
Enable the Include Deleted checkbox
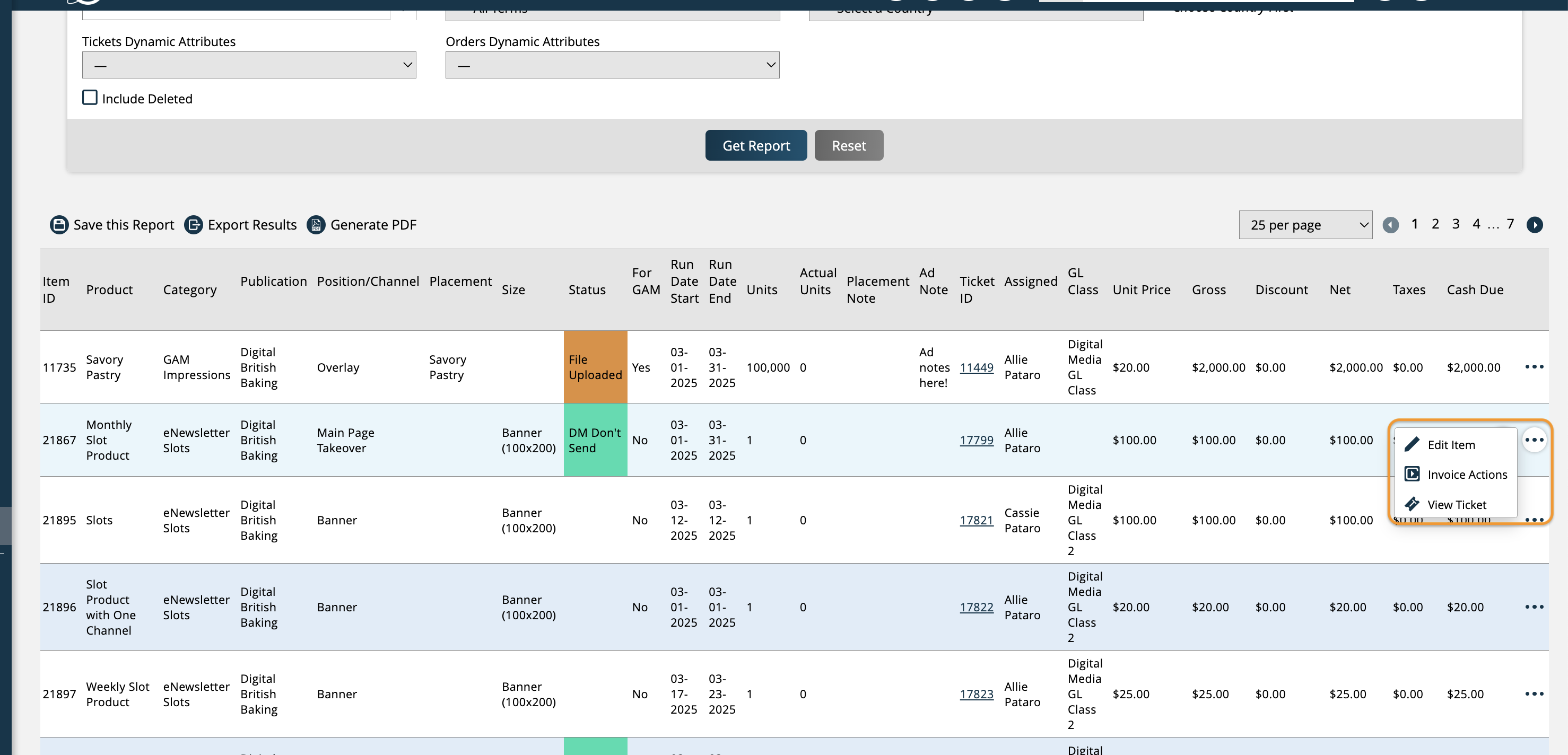click(x=90, y=98)
